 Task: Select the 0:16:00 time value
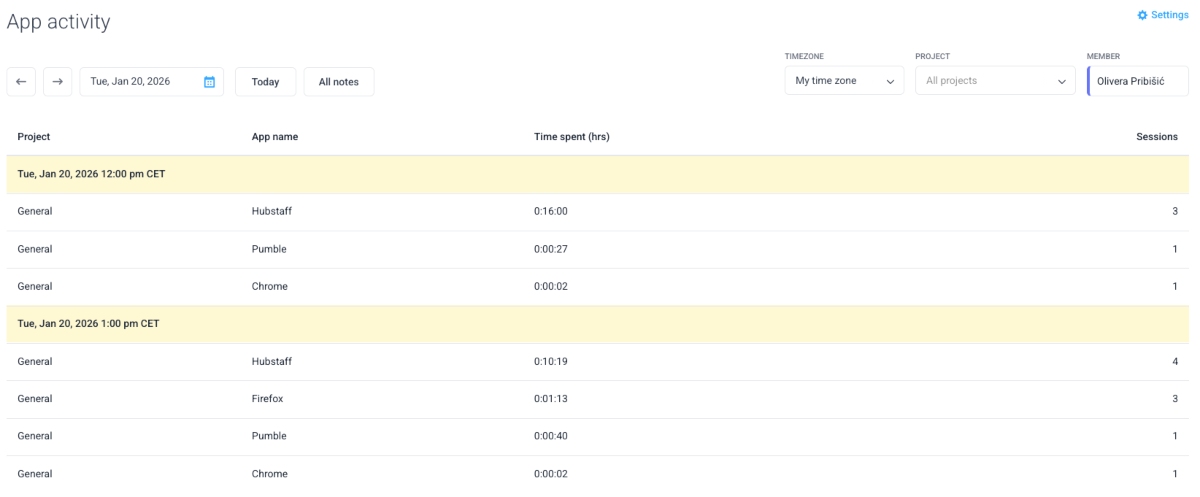[551, 211]
